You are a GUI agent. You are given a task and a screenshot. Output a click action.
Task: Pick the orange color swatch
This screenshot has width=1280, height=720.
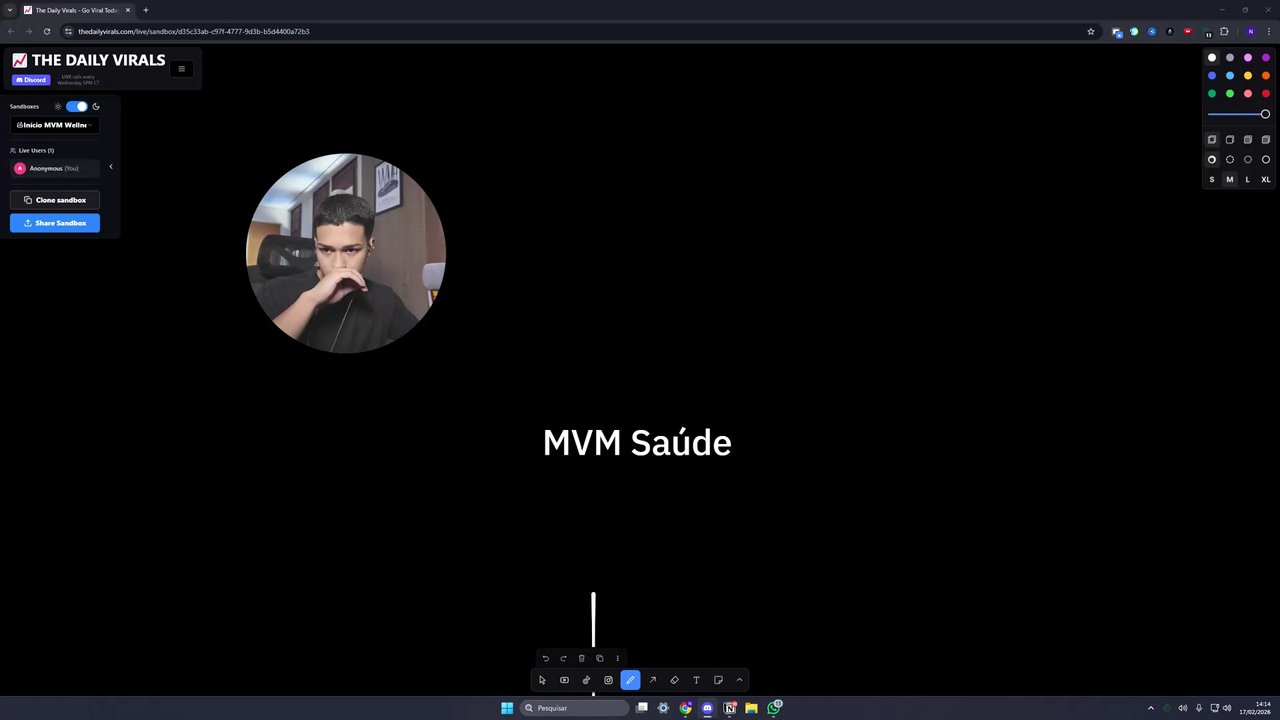point(1266,76)
